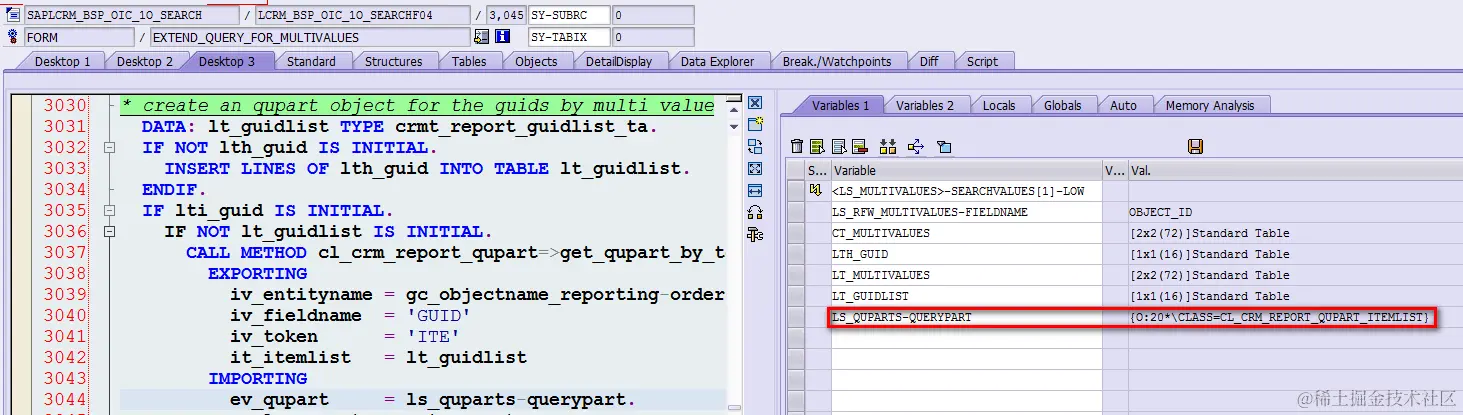Click trash icon to delete variables
The height and width of the screenshot is (415, 1463).
tap(797, 147)
